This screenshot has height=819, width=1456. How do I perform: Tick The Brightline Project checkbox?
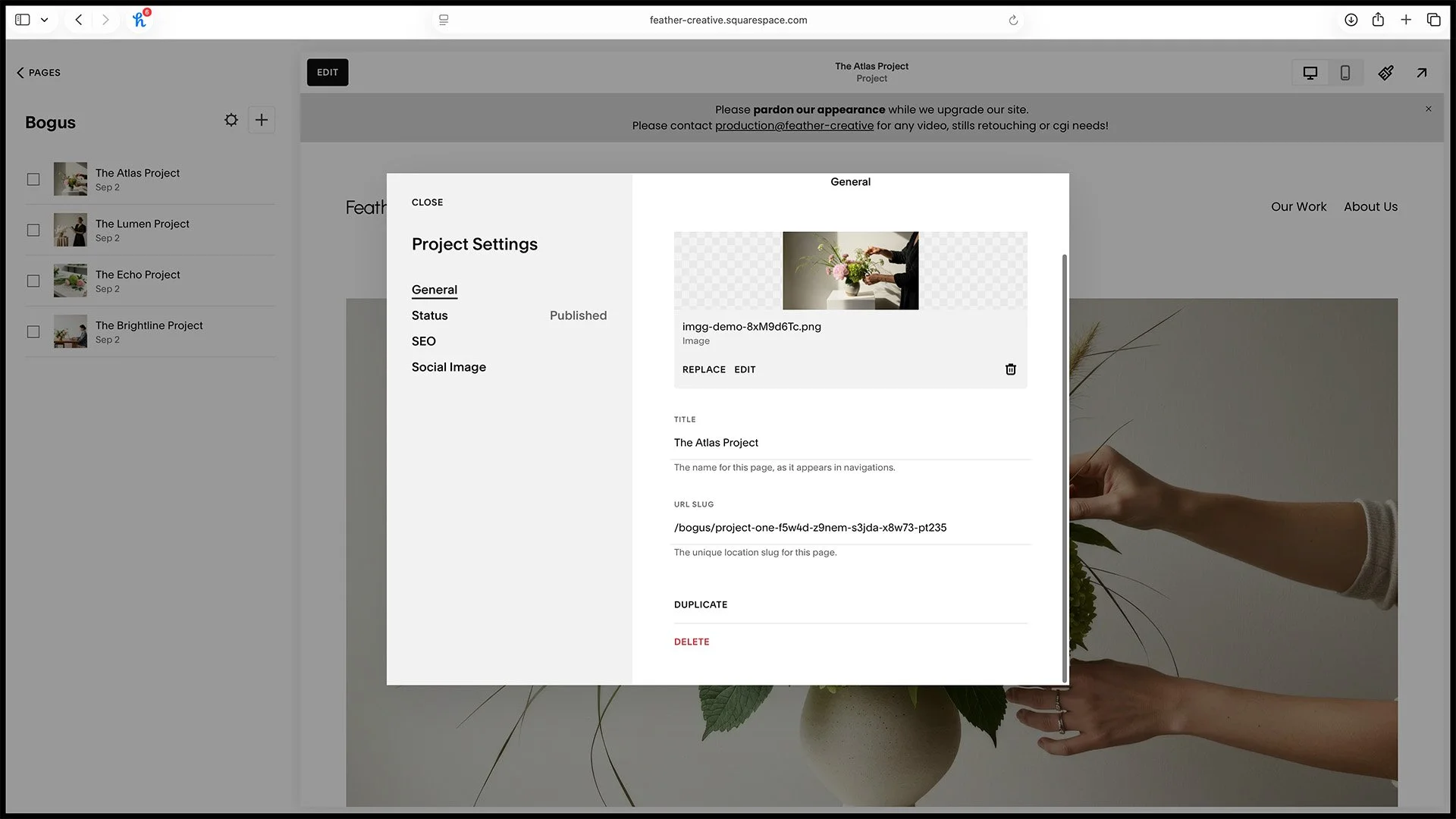(x=33, y=332)
